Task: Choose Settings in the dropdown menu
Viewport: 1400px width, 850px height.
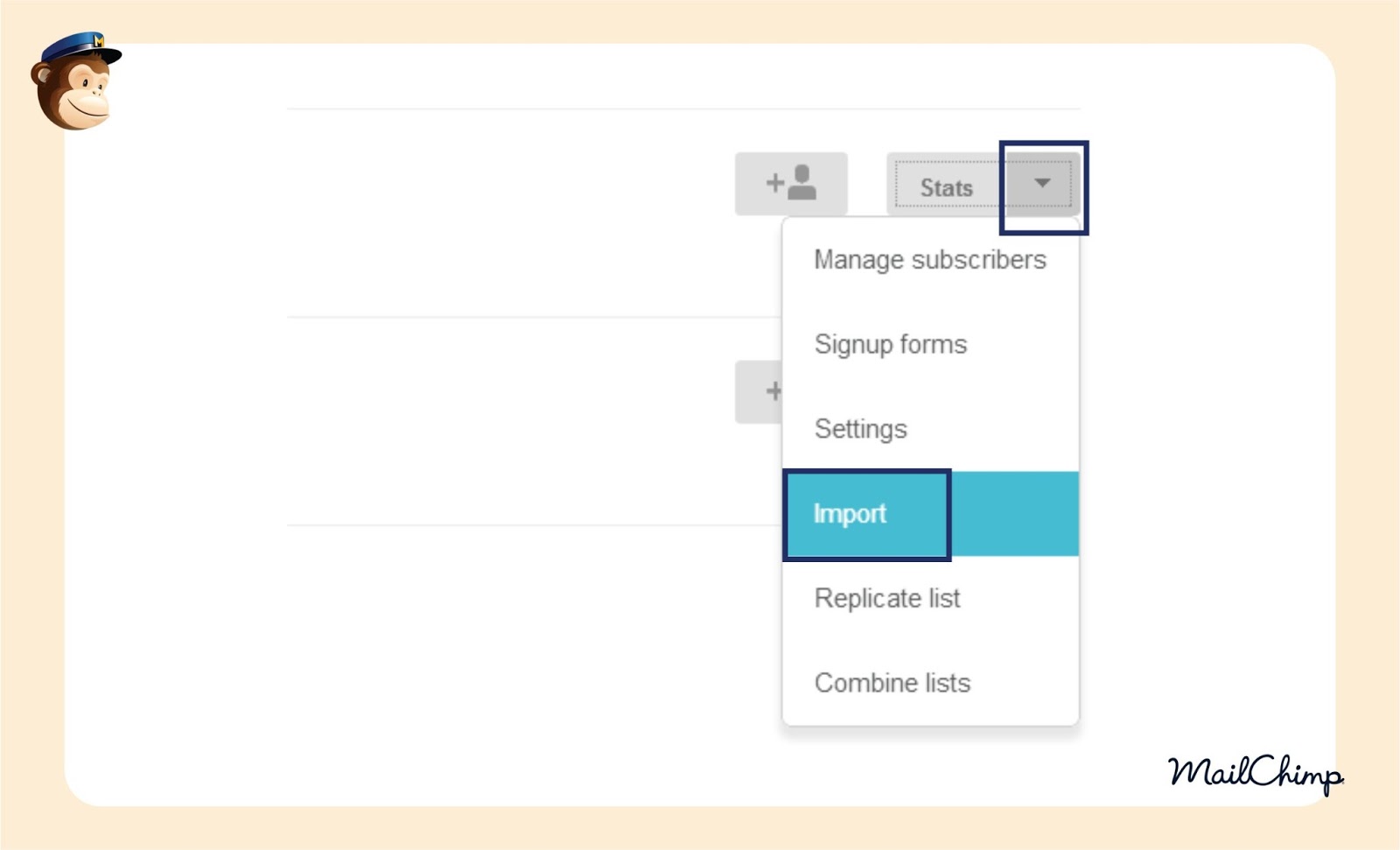Action: tap(861, 429)
